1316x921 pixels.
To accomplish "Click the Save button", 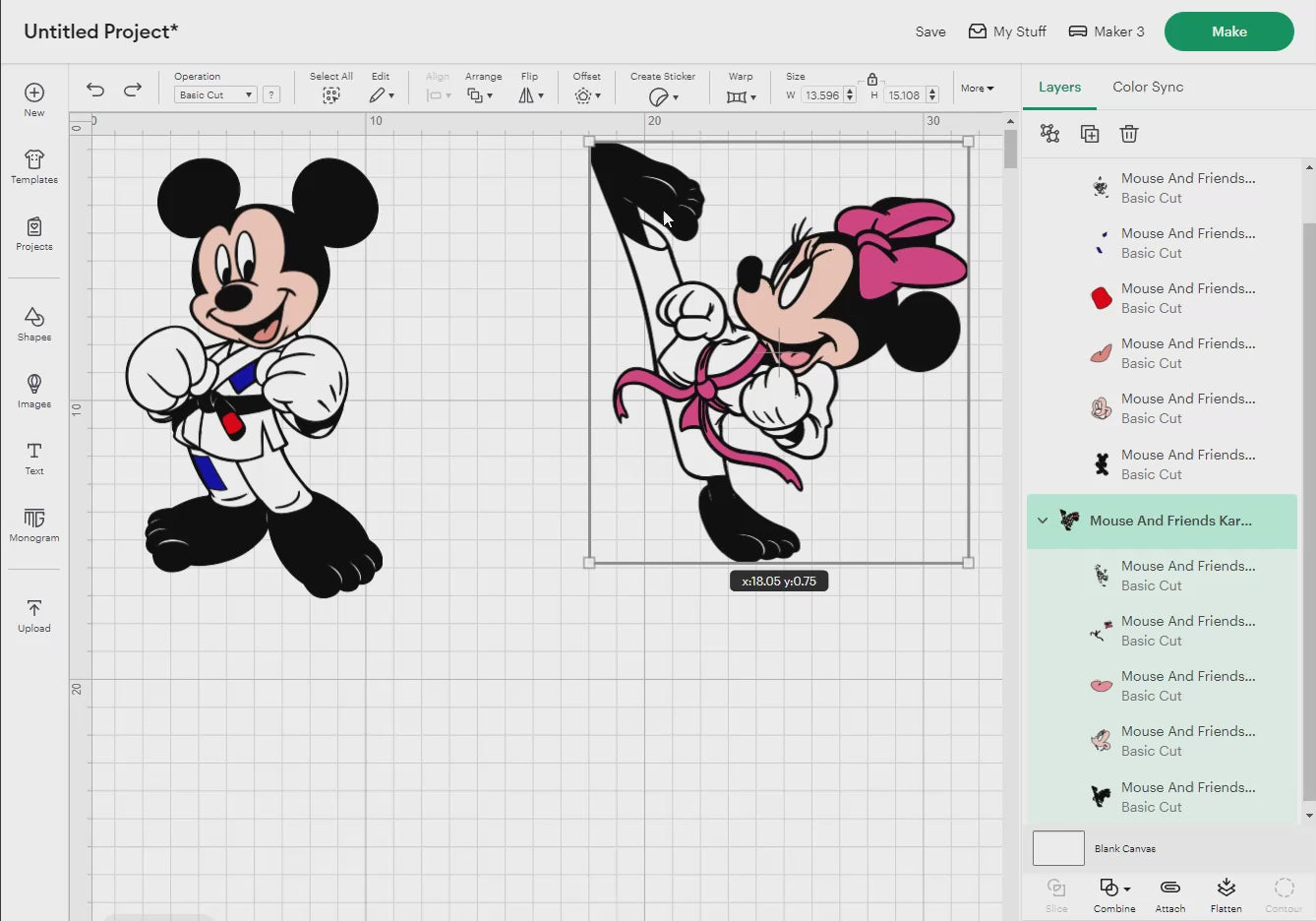I will click(x=930, y=31).
